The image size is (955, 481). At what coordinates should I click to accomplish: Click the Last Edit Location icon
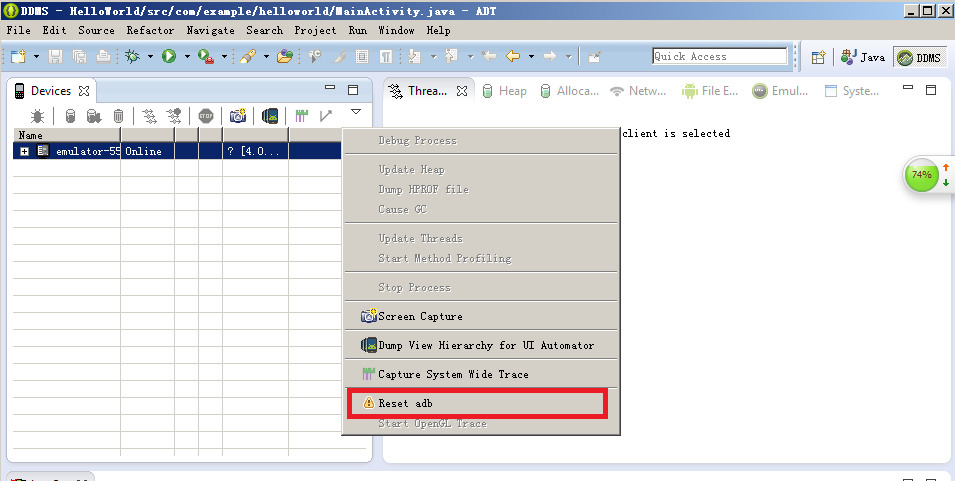pyautogui.click(x=489, y=57)
